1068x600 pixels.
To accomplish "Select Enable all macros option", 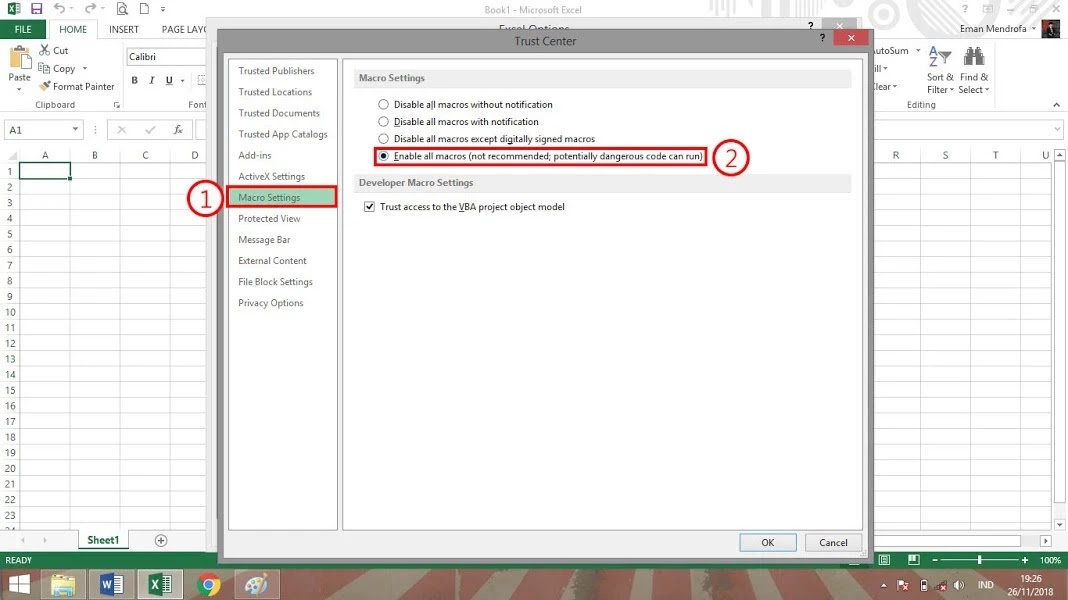I will [383, 156].
